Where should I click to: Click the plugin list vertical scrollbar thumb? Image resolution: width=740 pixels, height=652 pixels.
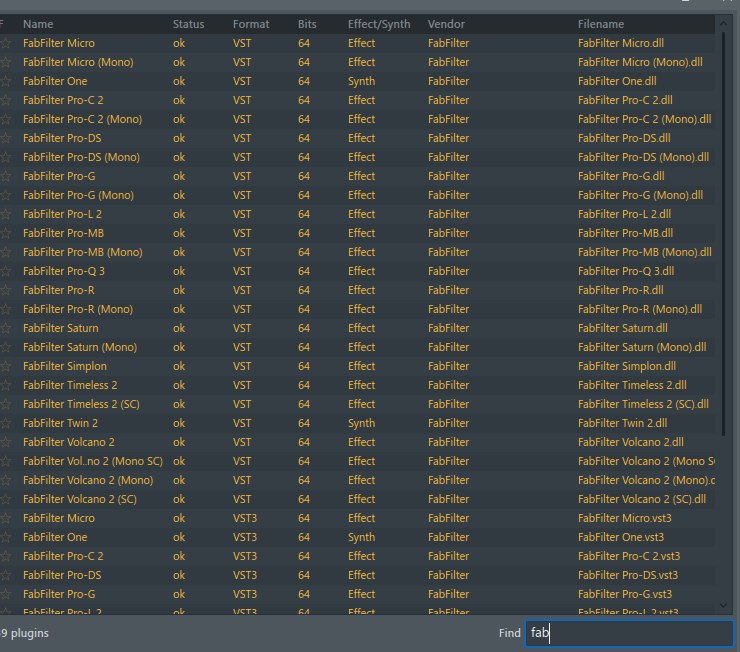point(723,234)
